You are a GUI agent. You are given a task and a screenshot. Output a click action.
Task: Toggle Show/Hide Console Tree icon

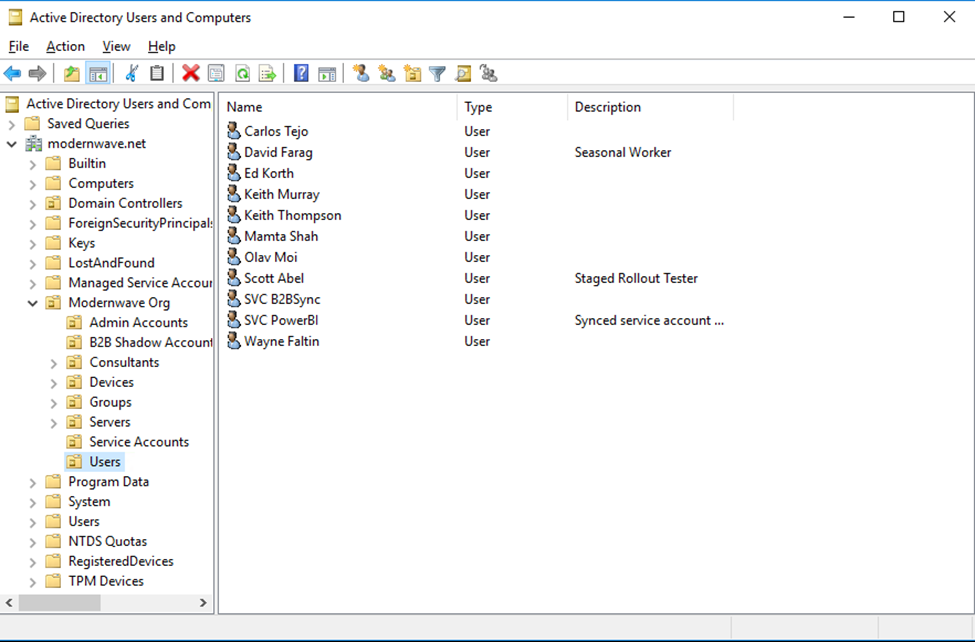(x=98, y=73)
